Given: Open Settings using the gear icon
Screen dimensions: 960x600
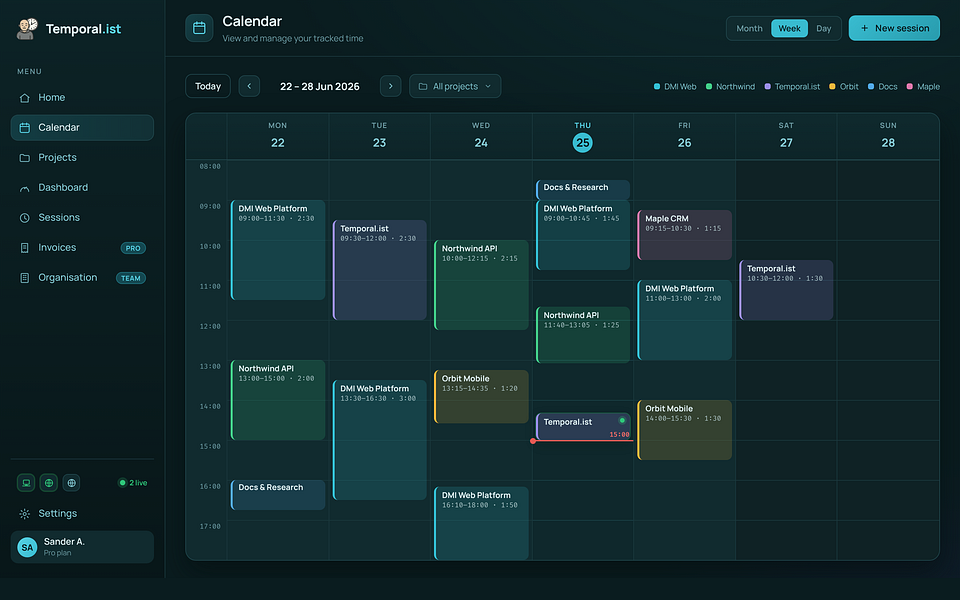Looking at the screenshot, I should [24, 514].
